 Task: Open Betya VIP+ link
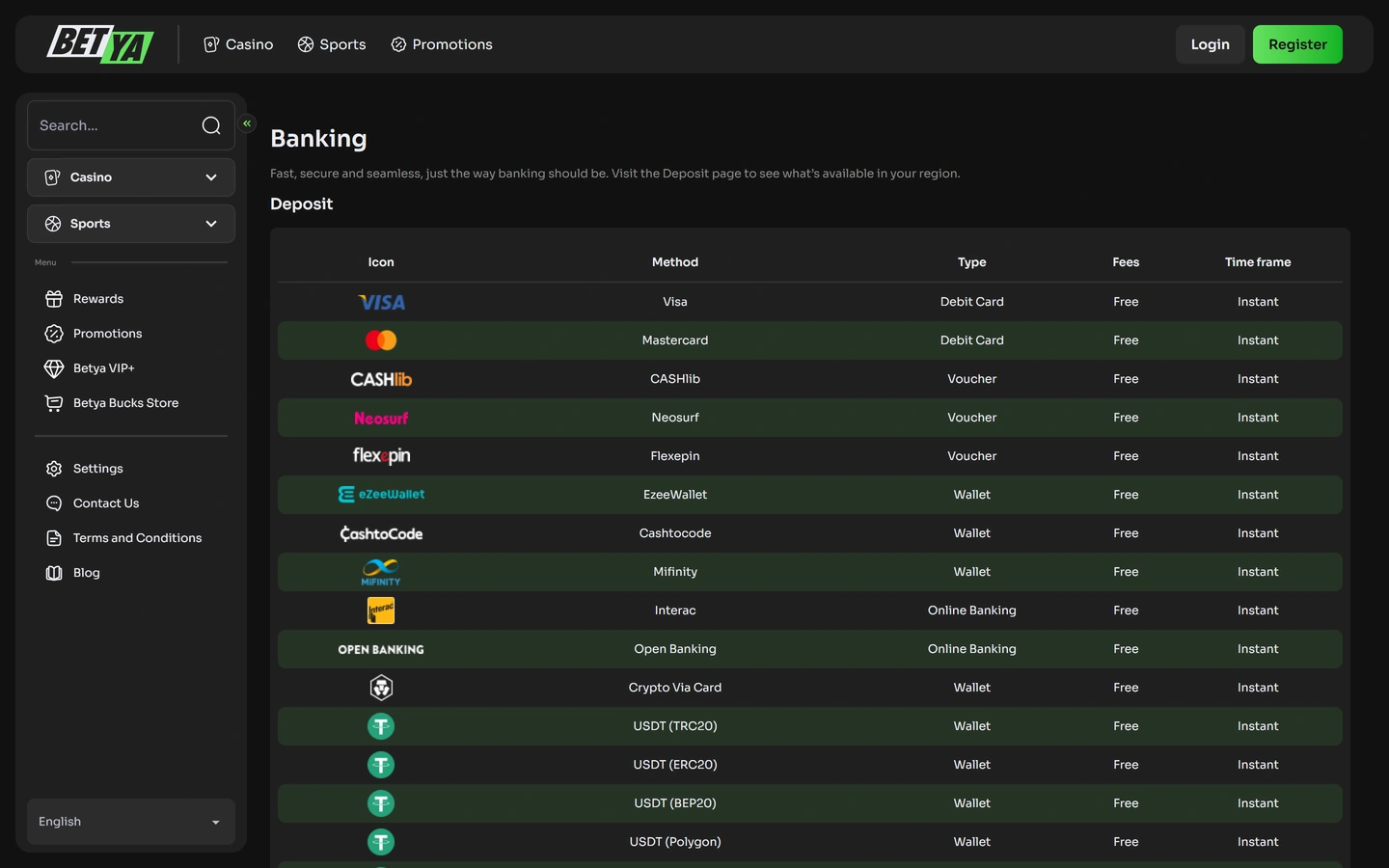point(104,368)
